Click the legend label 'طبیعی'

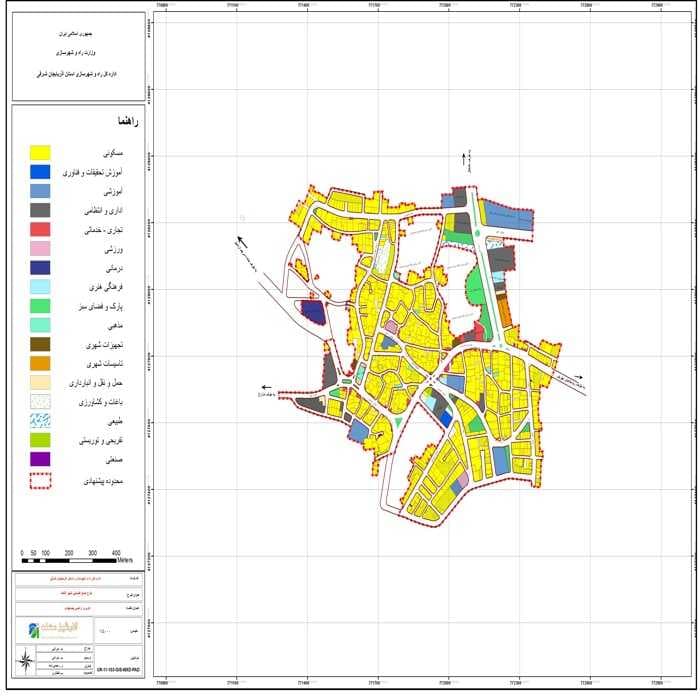click(x=115, y=421)
